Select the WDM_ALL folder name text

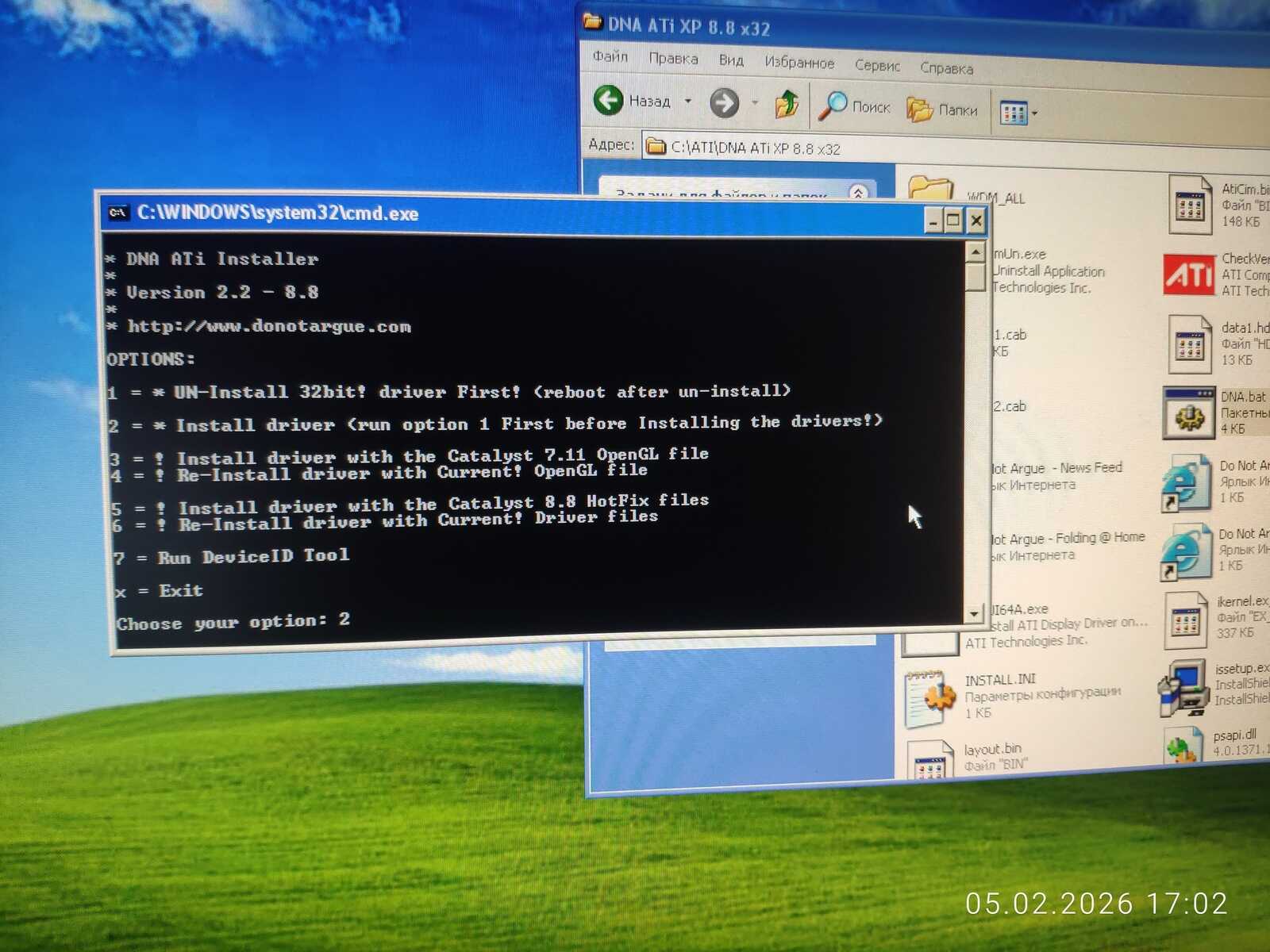pos(995,198)
